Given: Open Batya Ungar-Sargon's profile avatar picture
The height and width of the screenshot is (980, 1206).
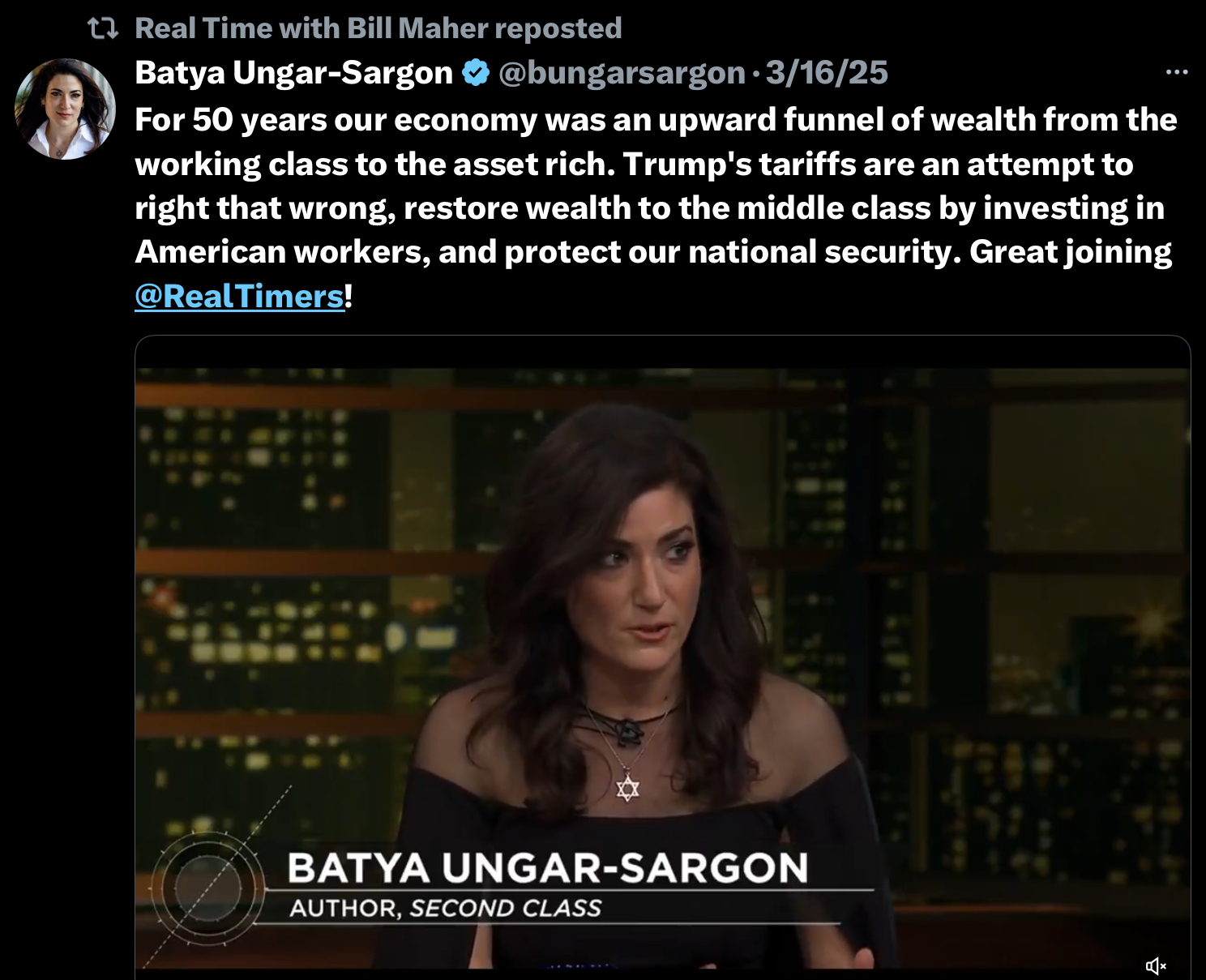Looking at the screenshot, I should pos(65,109).
